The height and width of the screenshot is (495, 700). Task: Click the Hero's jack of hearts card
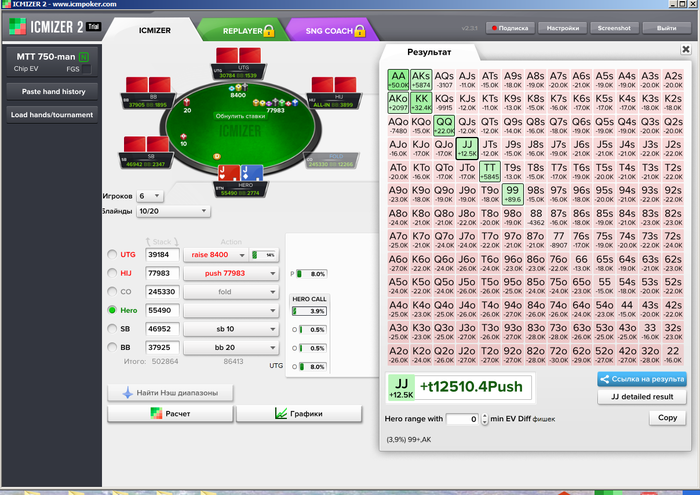click(x=229, y=173)
